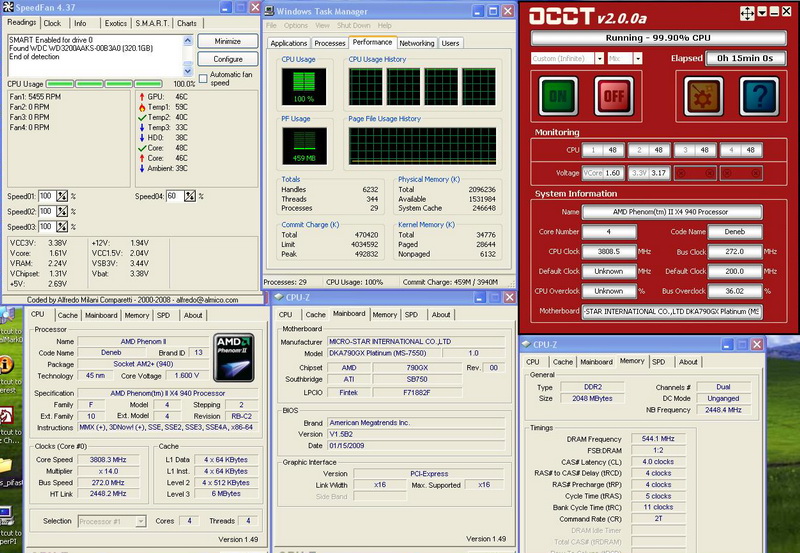The width and height of the screenshot is (800, 553).
Task: Click the GPU temperature up-arrow icon in SpeedFan
Action: (x=142, y=96)
